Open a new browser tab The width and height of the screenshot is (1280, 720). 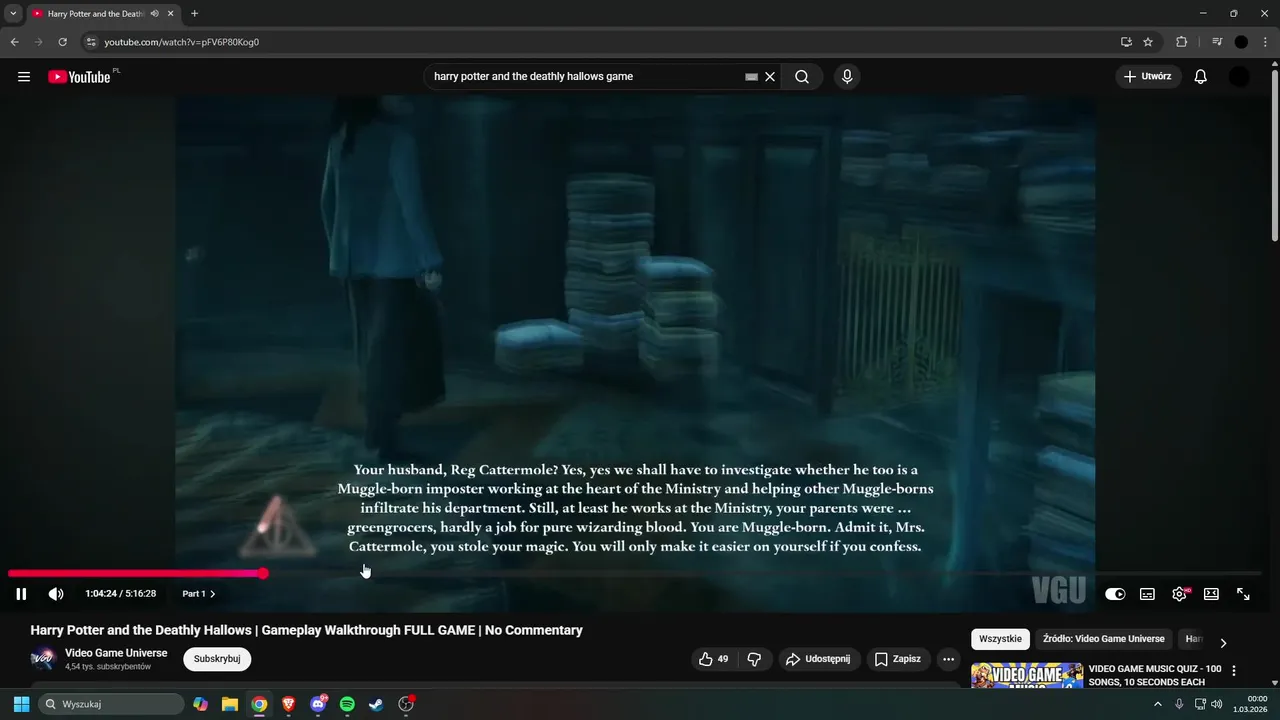[x=194, y=14]
